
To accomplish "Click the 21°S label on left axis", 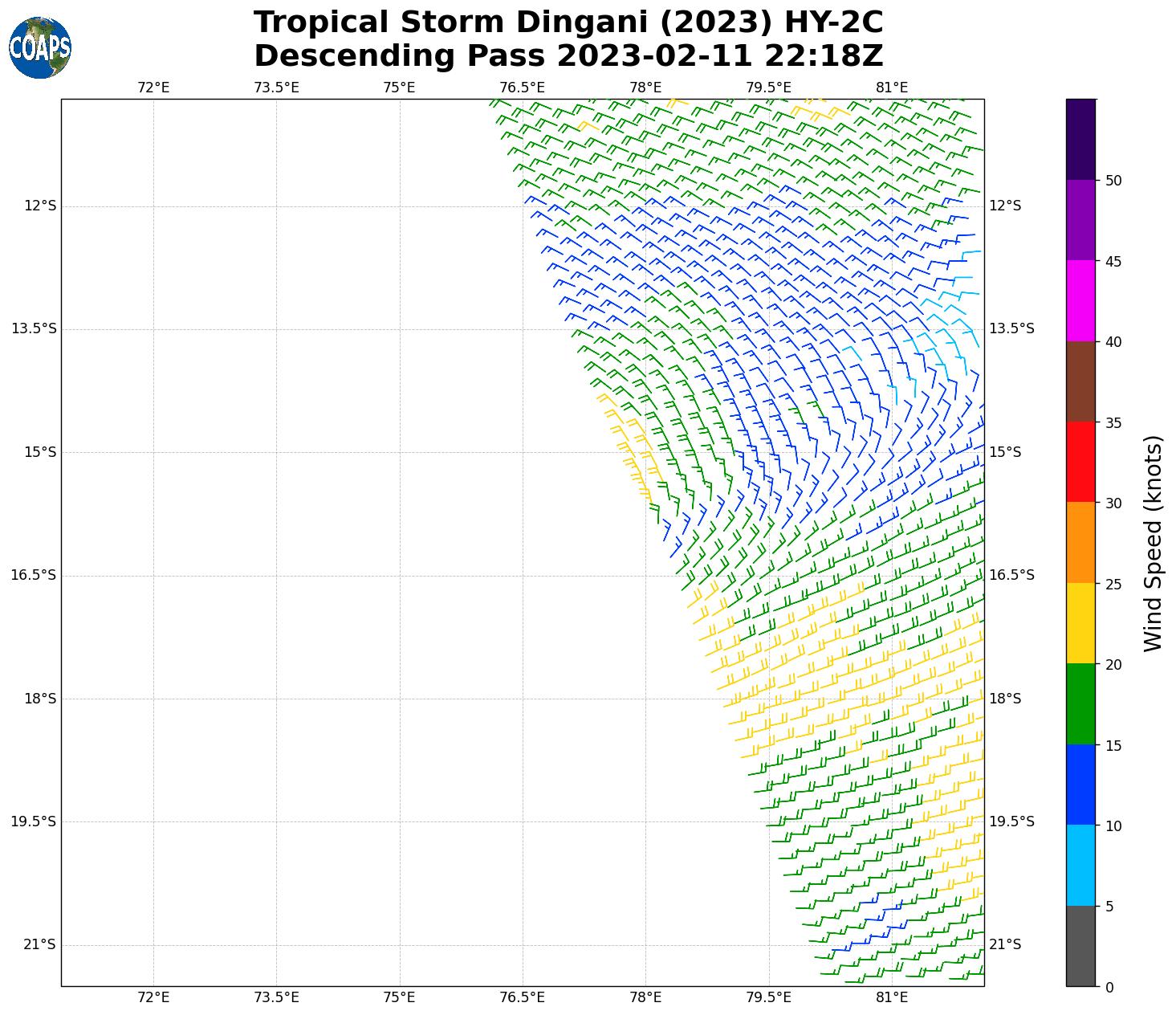I will (x=40, y=944).
